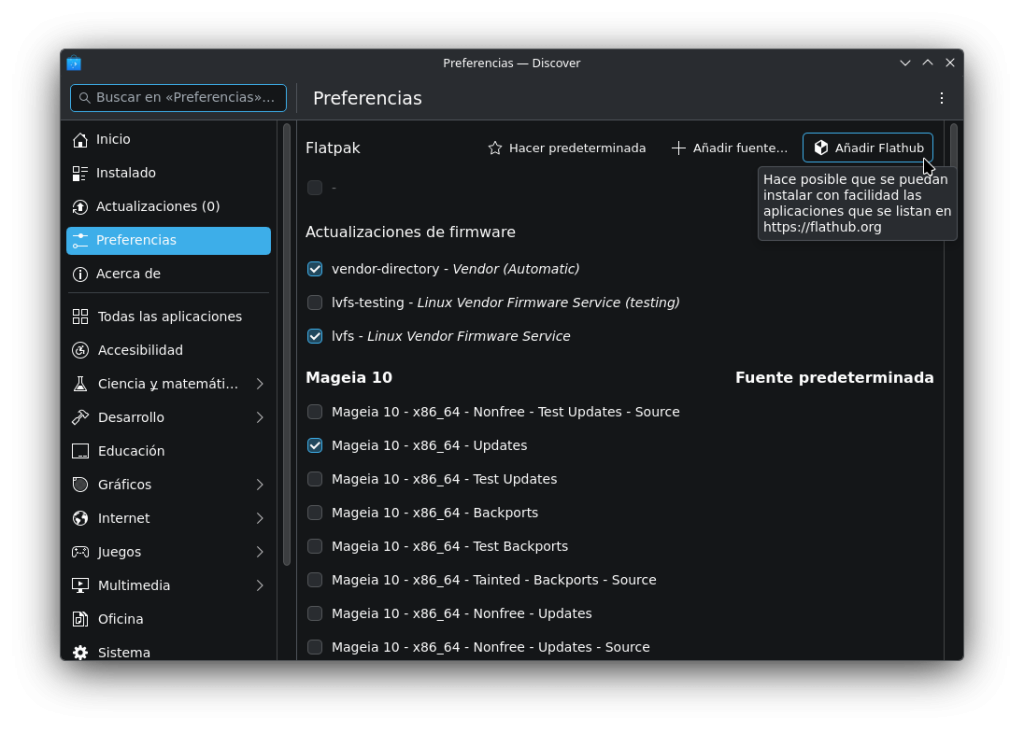Expand the Desarrollo category chevron
The height and width of the screenshot is (732, 1024).
260,418
